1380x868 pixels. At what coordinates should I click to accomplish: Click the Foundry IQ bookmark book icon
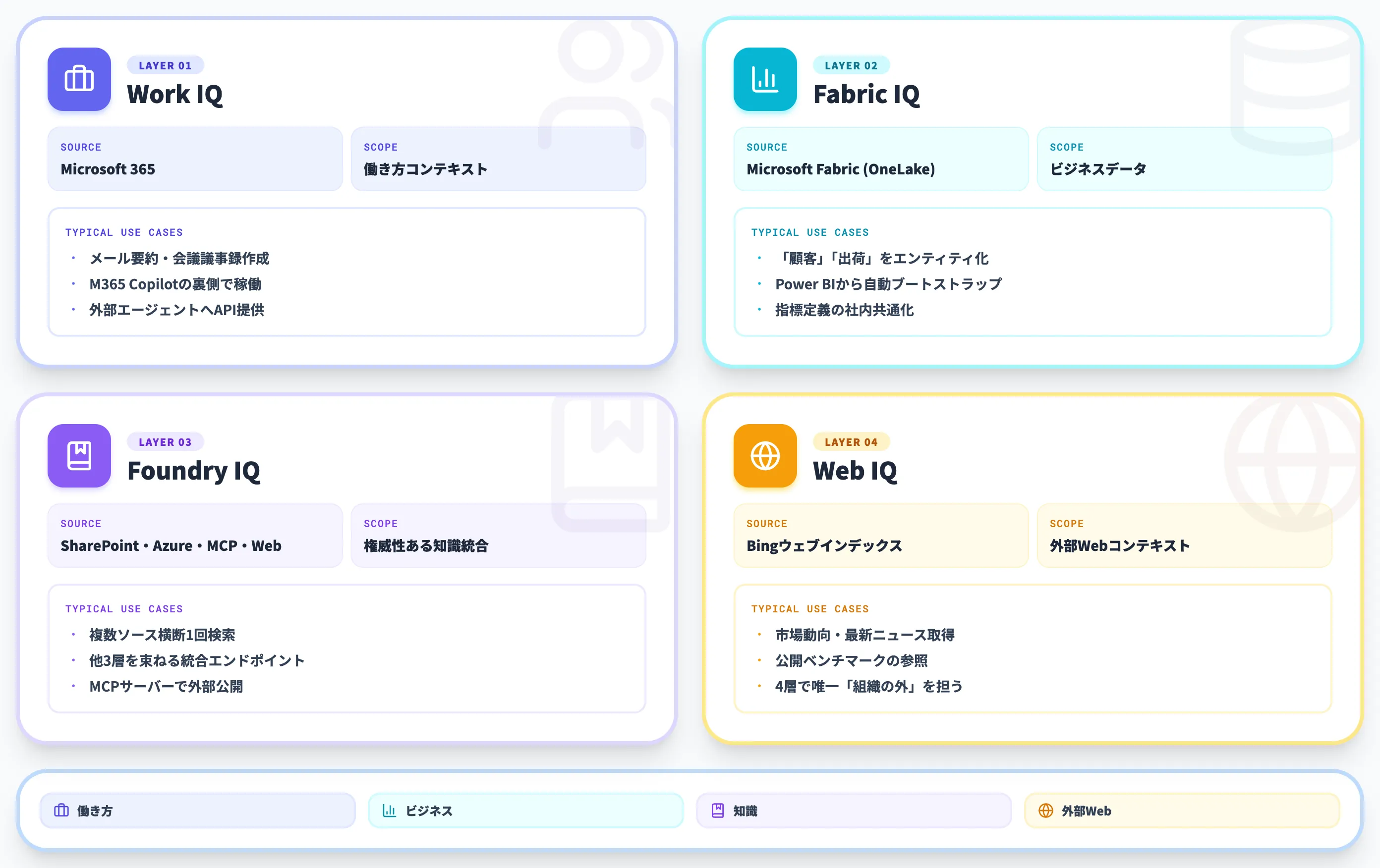tap(79, 455)
